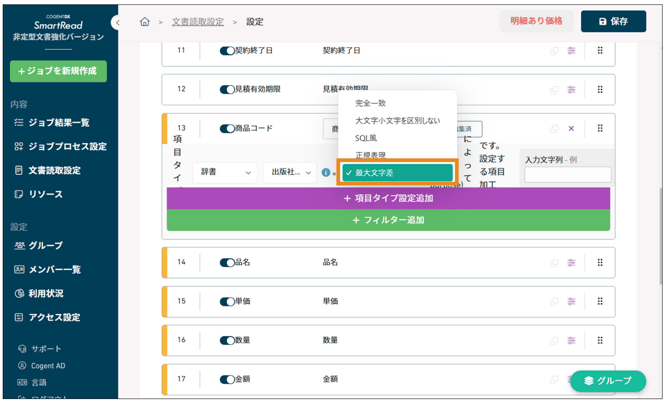Image resolution: width=670 pixels, height=404 pixels.
Task: Toggle the 契約終了日 switch
Action: click(x=226, y=50)
